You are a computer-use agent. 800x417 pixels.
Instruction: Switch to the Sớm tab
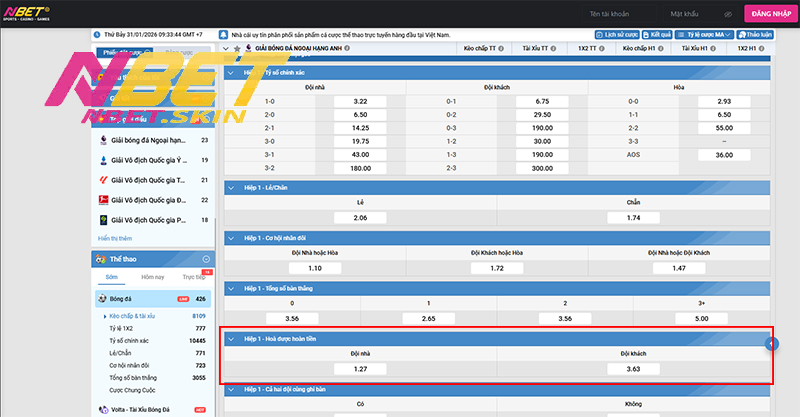pos(111,276)
